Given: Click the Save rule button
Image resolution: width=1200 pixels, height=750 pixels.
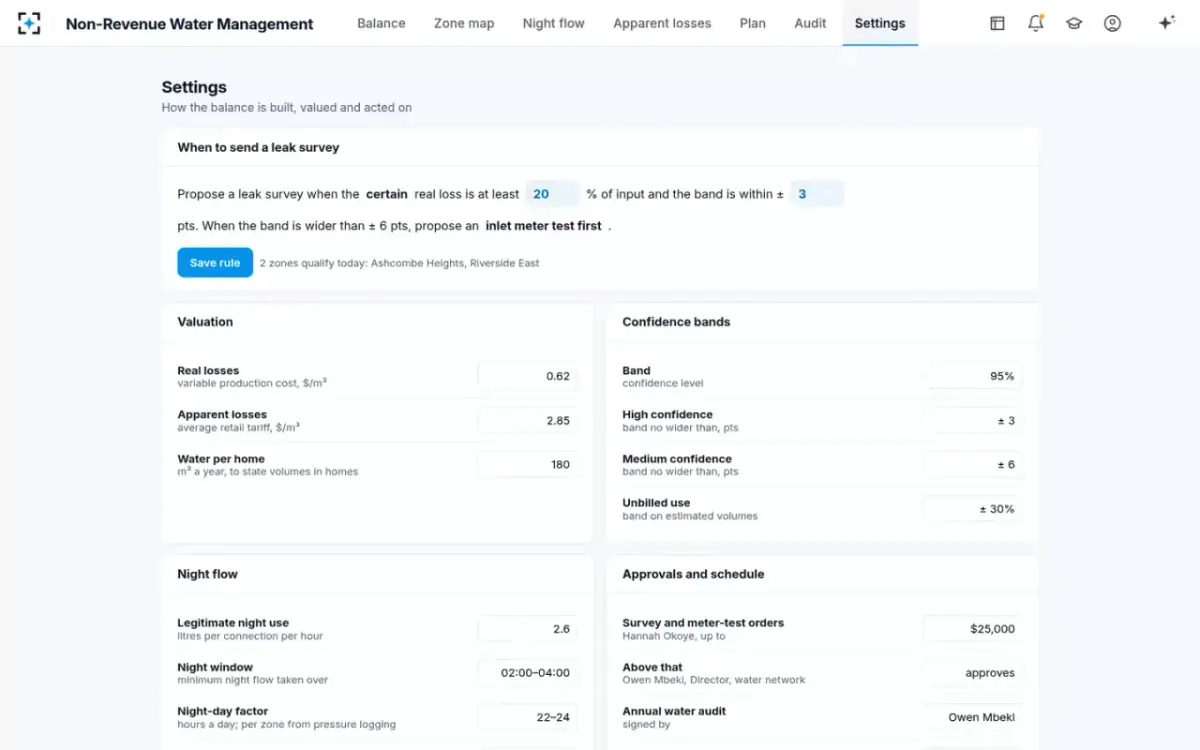Looking at the screenshot, I should tap(215, 263).
